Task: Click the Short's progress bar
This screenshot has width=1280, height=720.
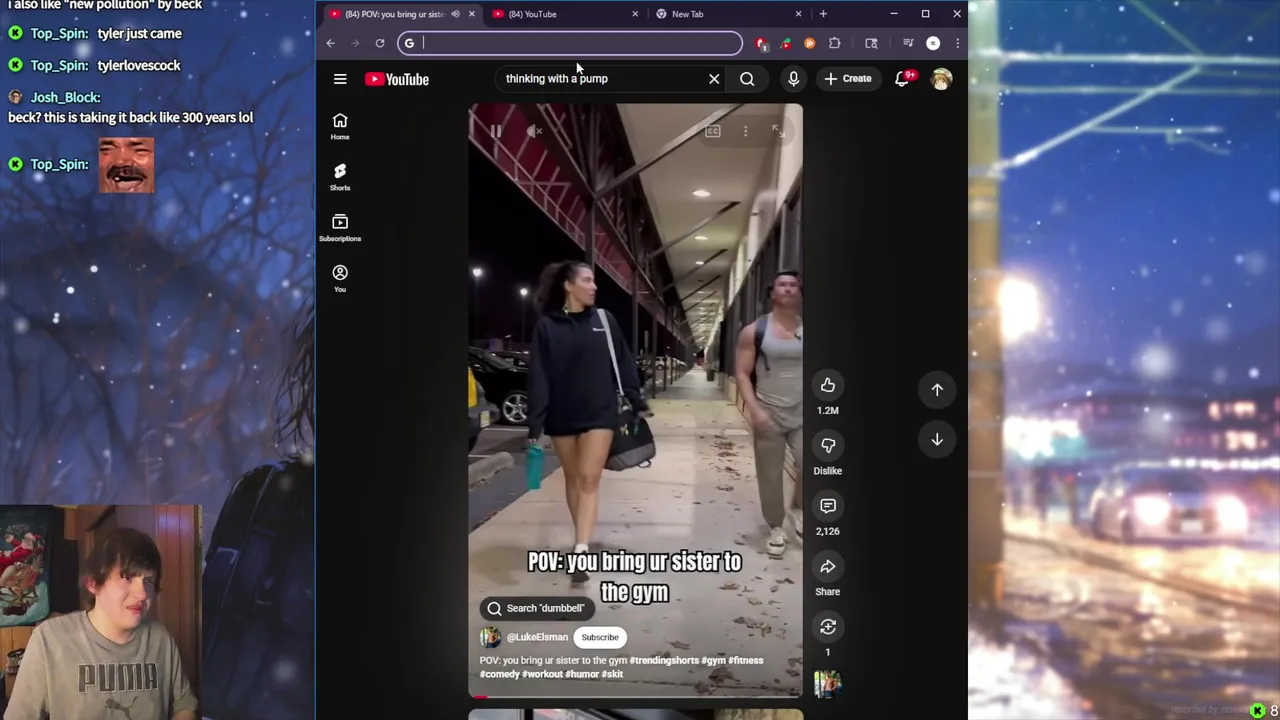Action: (635, 696)
